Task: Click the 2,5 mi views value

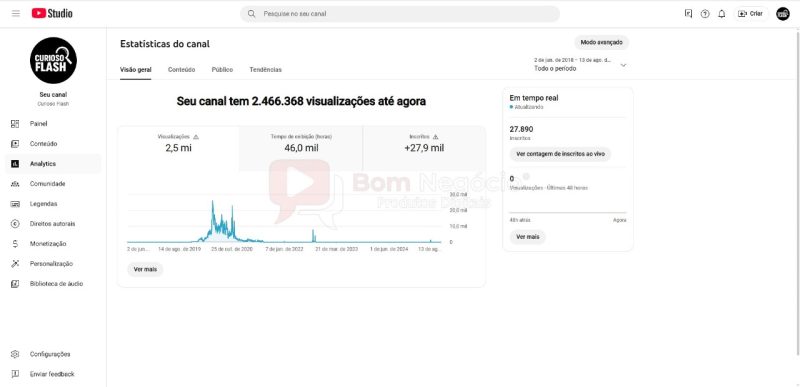Action: coord(178,148)
